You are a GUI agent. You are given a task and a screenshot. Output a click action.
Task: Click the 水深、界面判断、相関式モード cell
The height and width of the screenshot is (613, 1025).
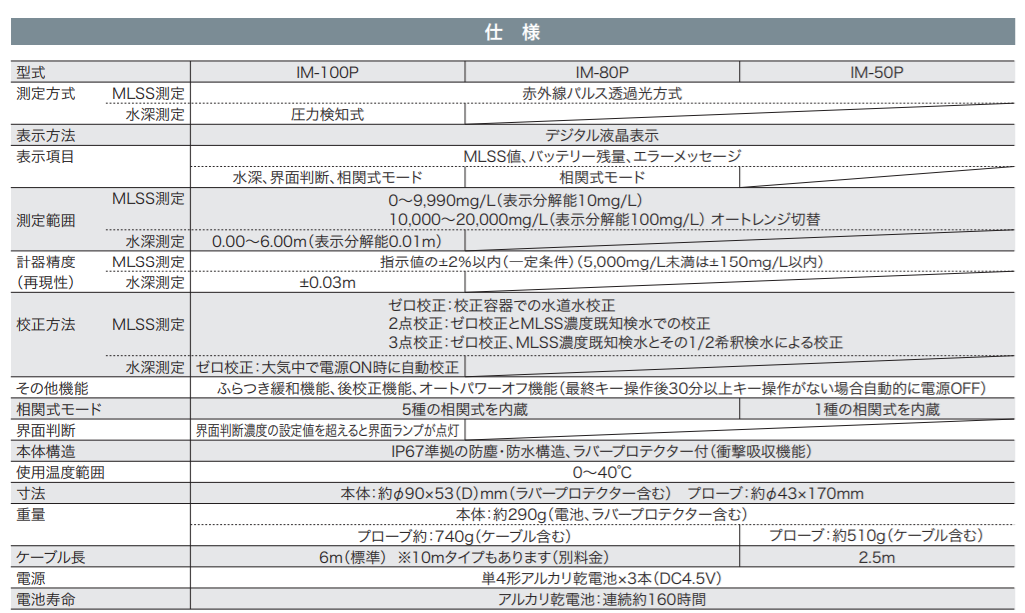(327, 177)
